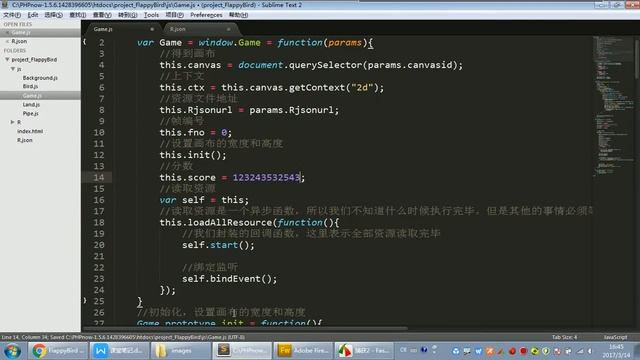Screen dimensions: 640x360
Task: Activate the Sublime Text taskbar button
Action: pos(242,351)
